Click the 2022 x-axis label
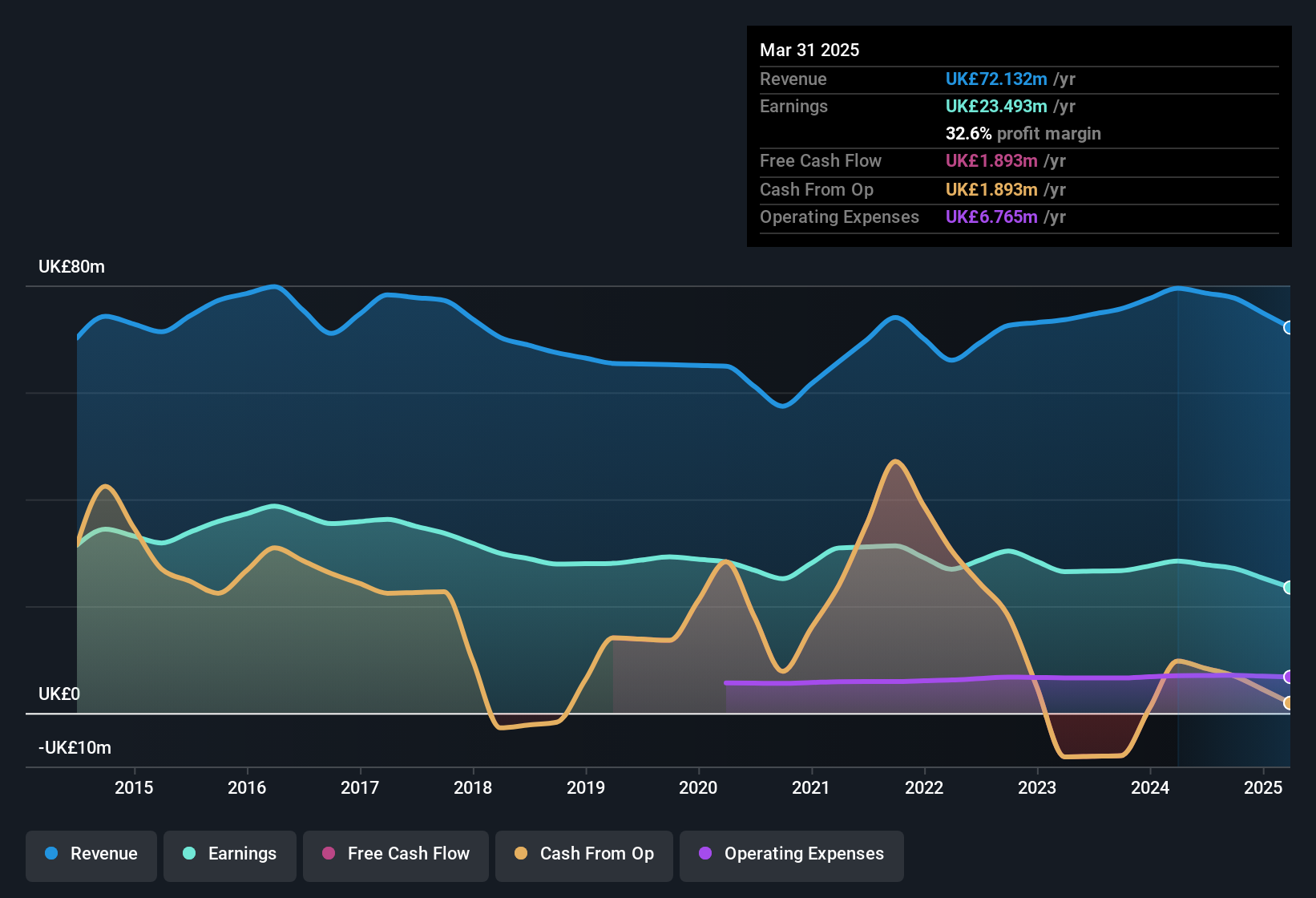The width and height of the screenshot is (1316, 898). [x=924, y=787]
